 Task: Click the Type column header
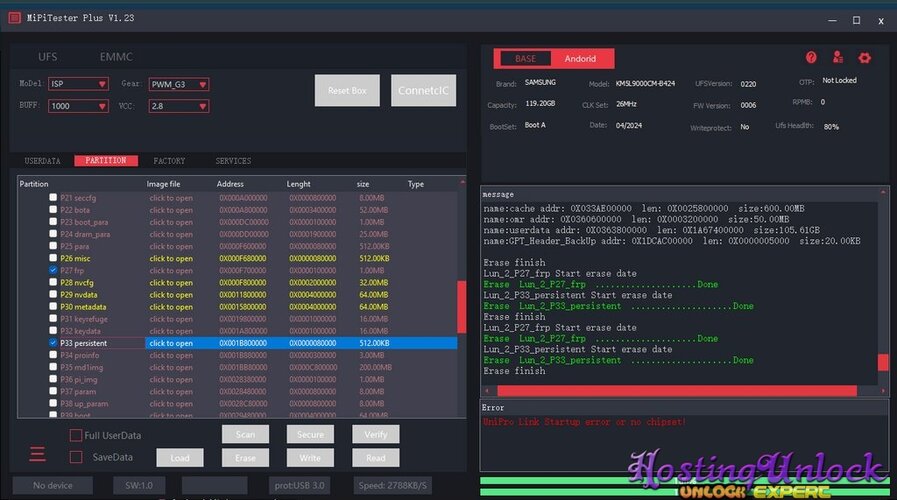tap(416, 184)
